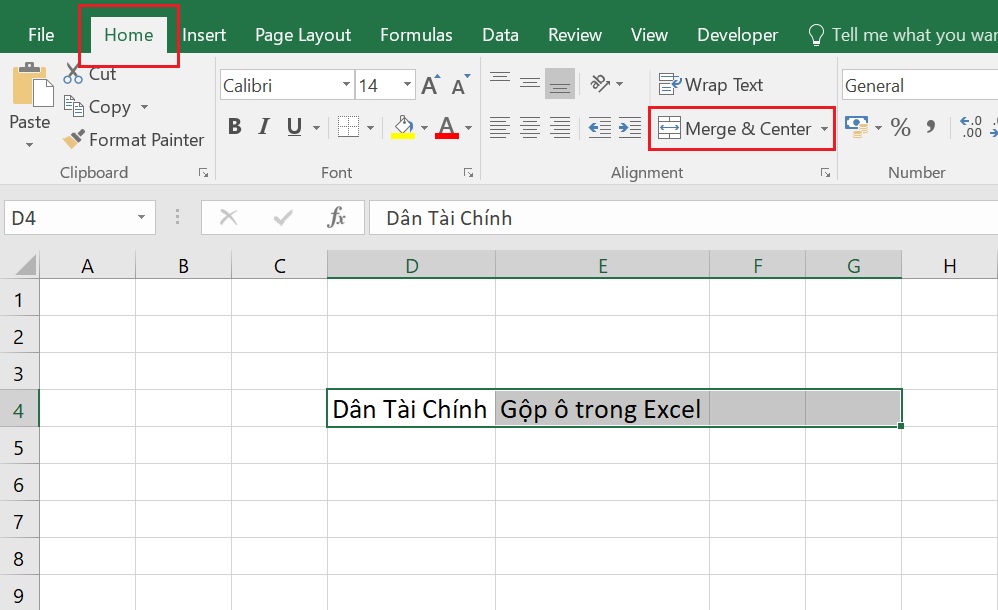The image size is (998, 610).
Task: Open the Formulas tab
Action: coord(416,35)
